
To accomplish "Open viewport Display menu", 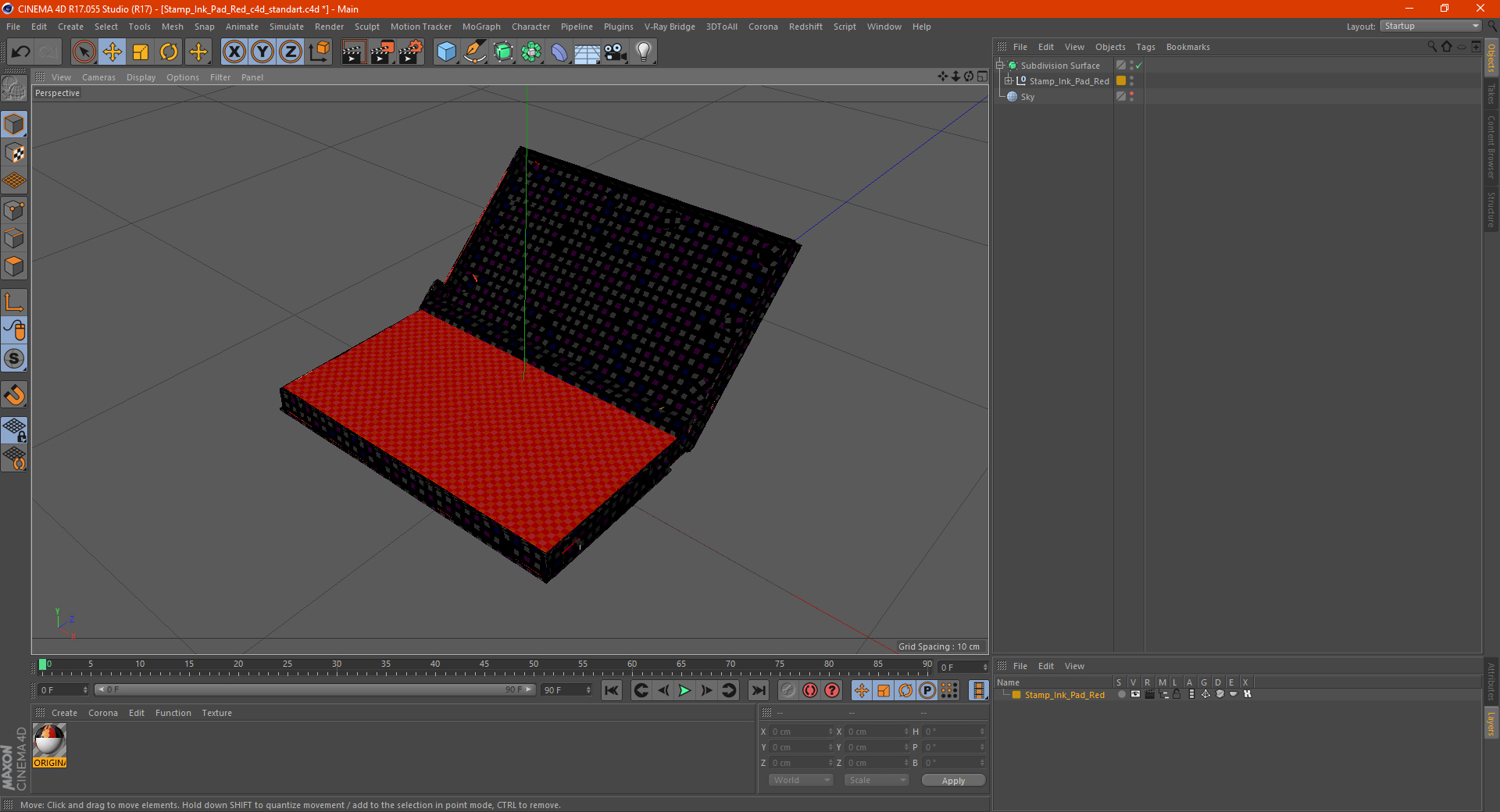I will [141, 77].
